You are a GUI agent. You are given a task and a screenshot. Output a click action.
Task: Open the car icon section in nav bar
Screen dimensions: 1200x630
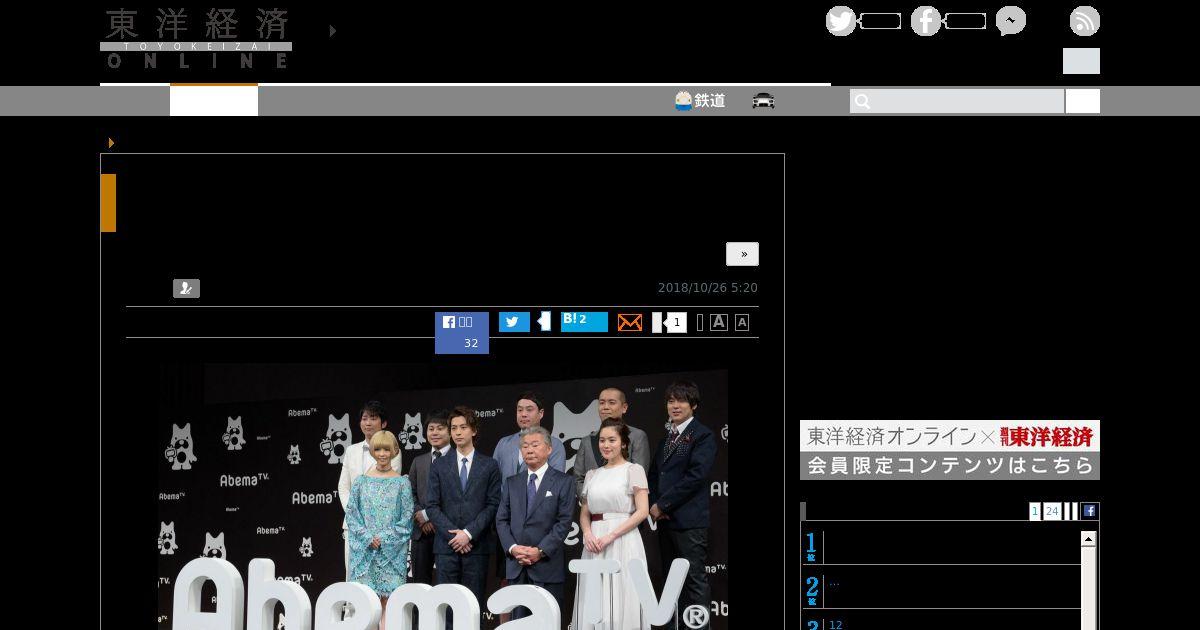pyautogui.click(x=764, y=101)
